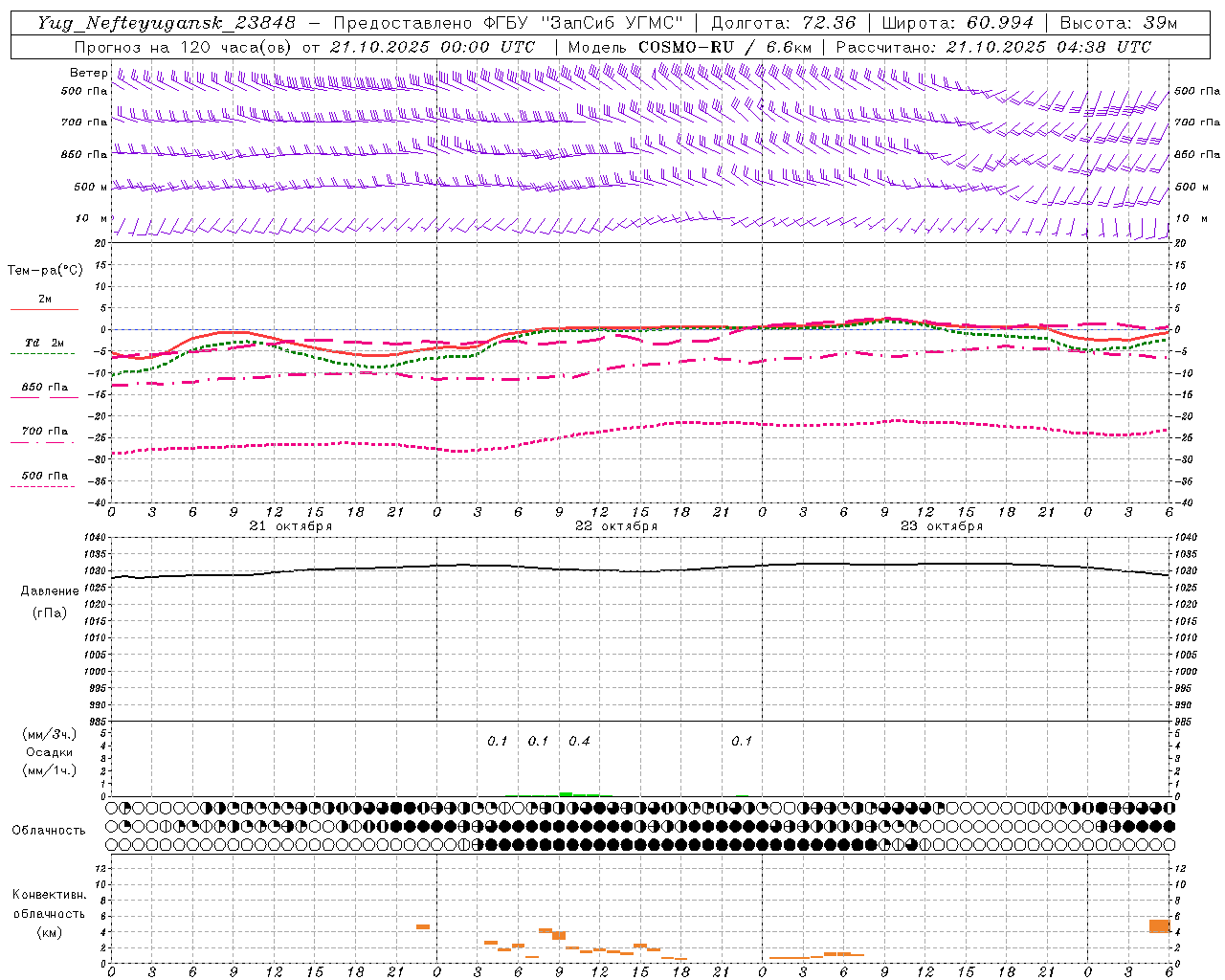Click the Тем-ра(°C) panel label
Image resolution: width=1225 pixels, height=980 pixels.
(45, 271)
